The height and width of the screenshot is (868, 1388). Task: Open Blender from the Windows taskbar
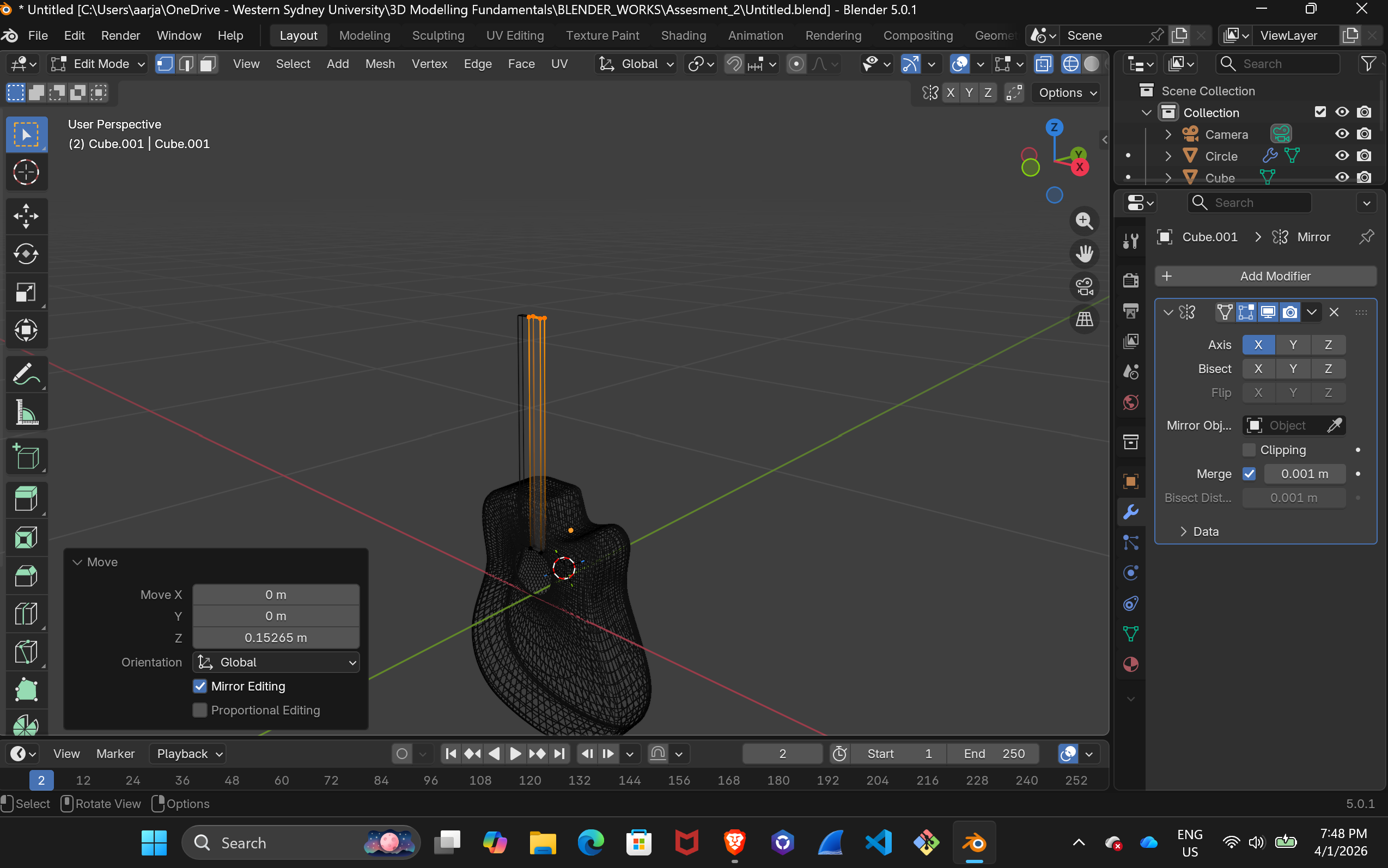click(x=975, y=843)
